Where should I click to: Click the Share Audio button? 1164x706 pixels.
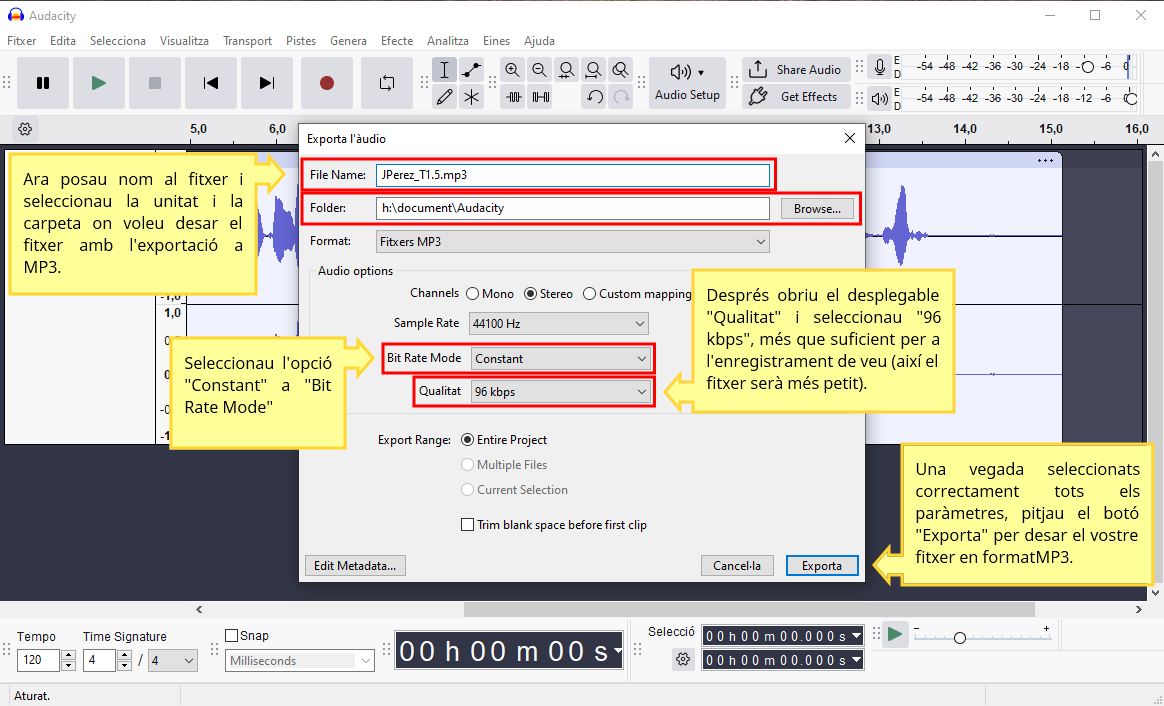pyautogui.click(x=797, y=70)
